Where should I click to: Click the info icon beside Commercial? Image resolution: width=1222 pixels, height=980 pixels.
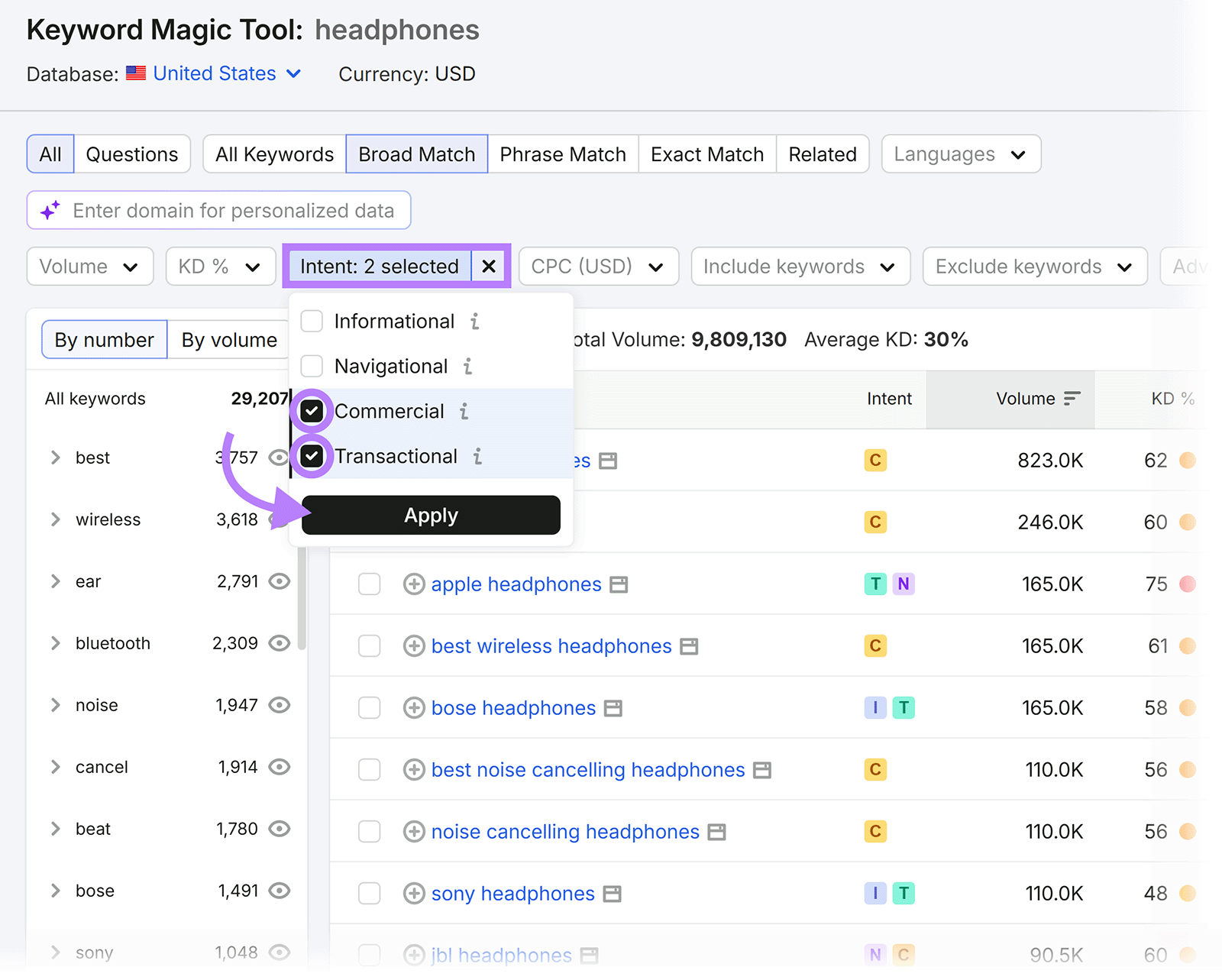point(464,412)
